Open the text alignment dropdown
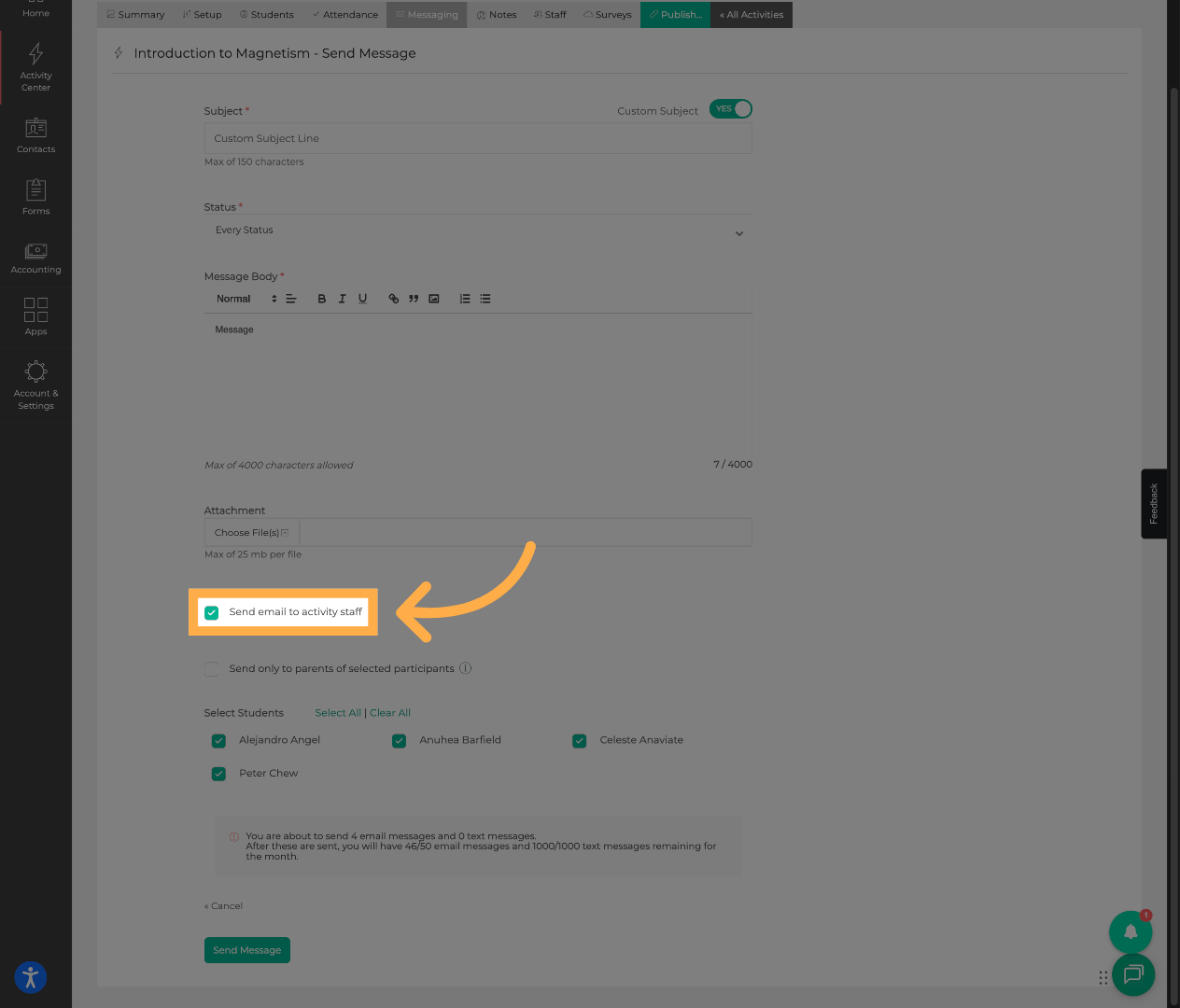 (x=291, y=299)
